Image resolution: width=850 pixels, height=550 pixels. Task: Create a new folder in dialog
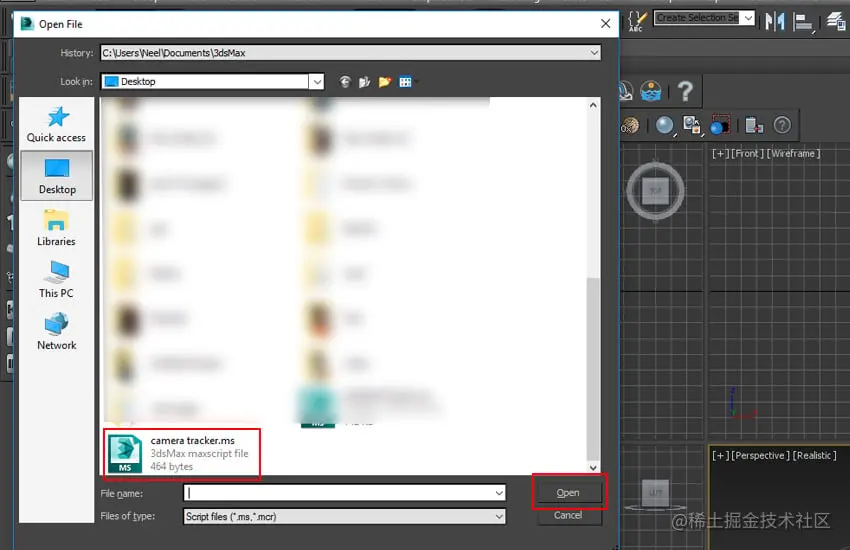click(384, 82)
